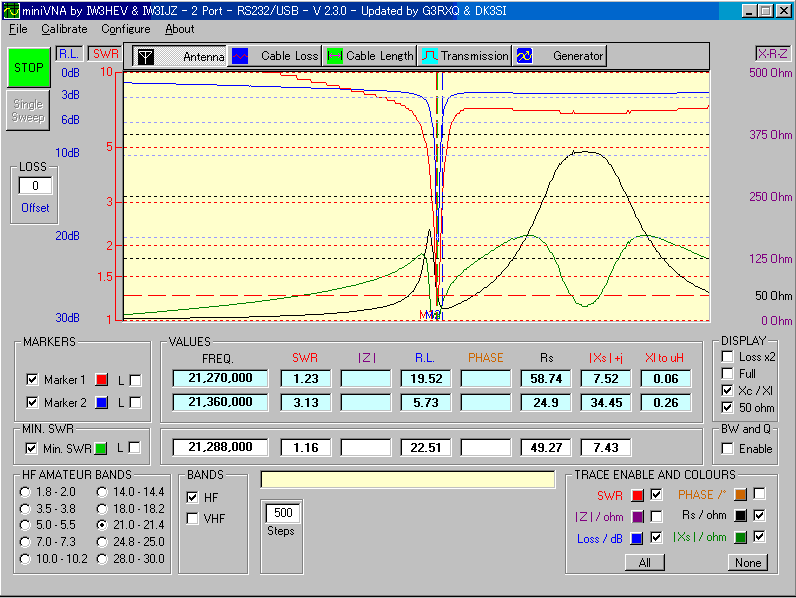Image resolution: width=796 pixels, height=598 pixels.
Task: Click the red SWR trace colour swatch
Action: [637, 495]
